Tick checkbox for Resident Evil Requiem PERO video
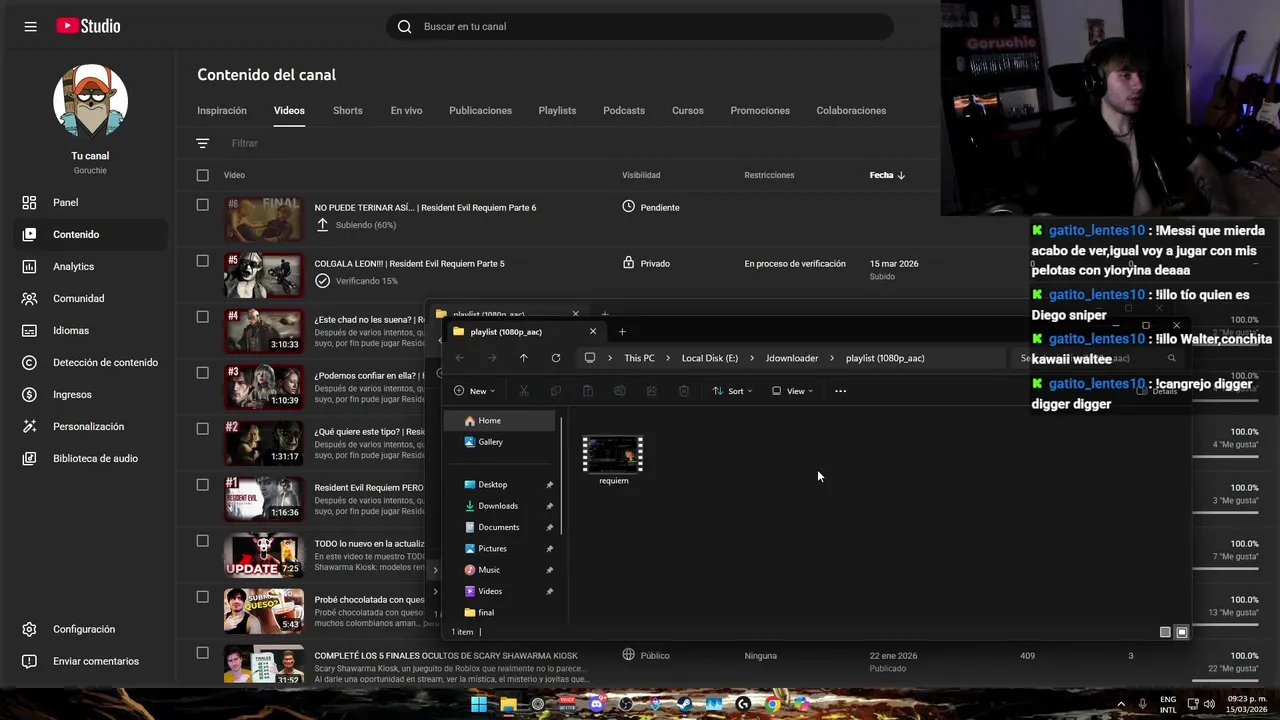 pyautogui.click(x=203, y=485)
